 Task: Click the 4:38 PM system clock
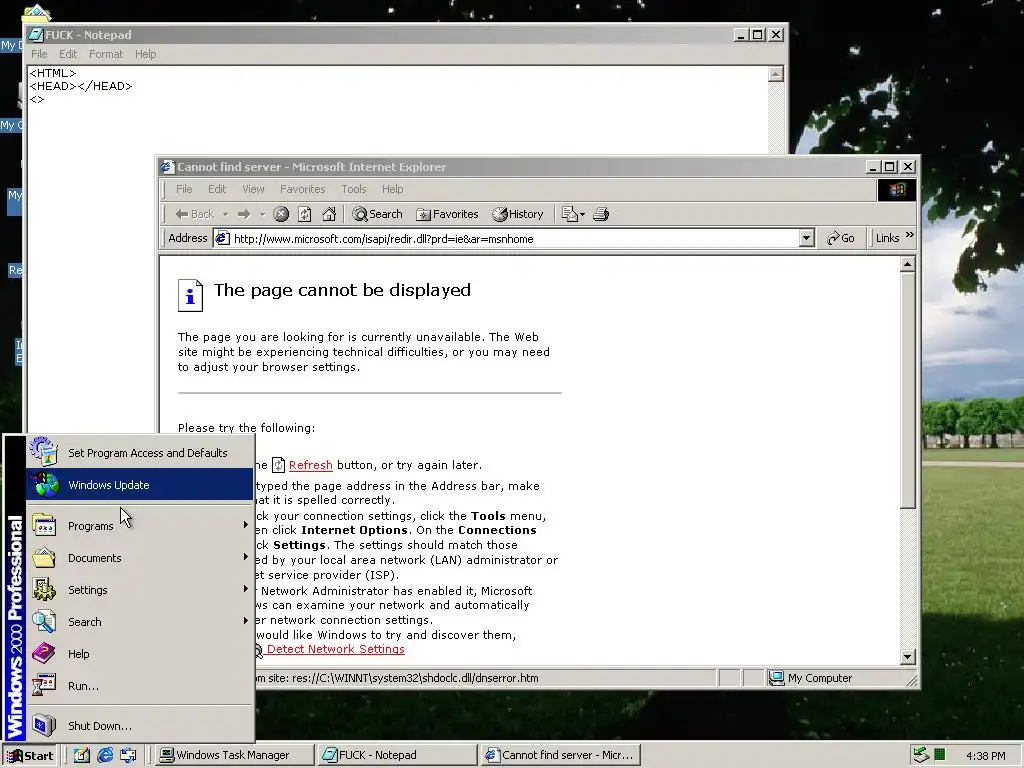pyautogui.click(x=985, y=756)
